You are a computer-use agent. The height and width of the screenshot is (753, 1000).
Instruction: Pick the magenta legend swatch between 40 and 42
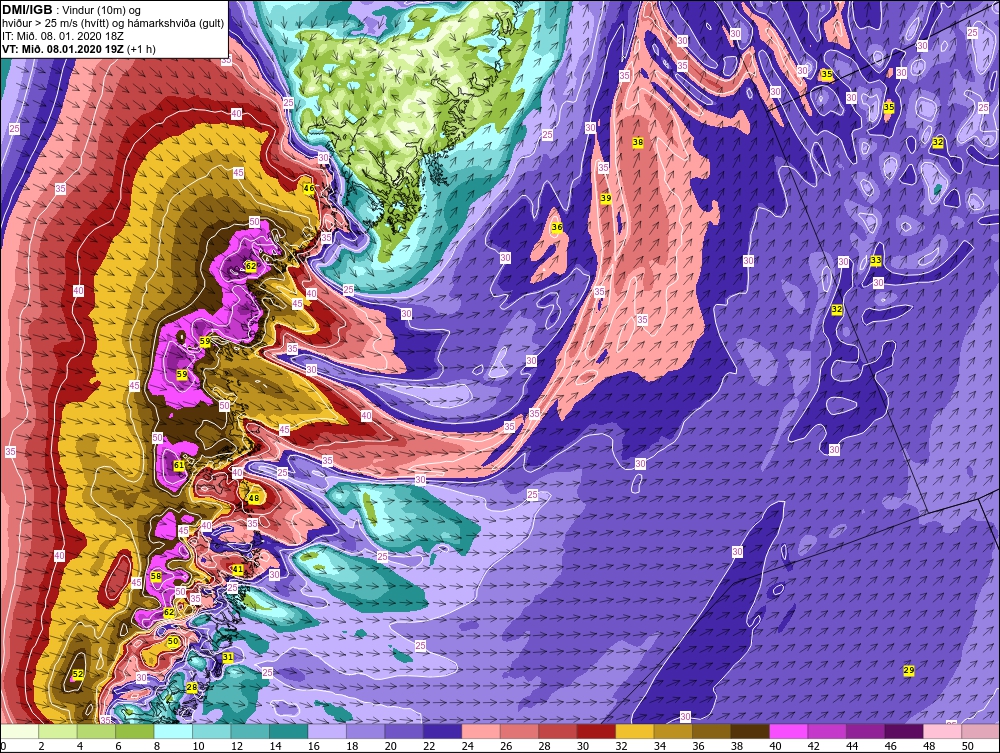click(x=788, y=731)
